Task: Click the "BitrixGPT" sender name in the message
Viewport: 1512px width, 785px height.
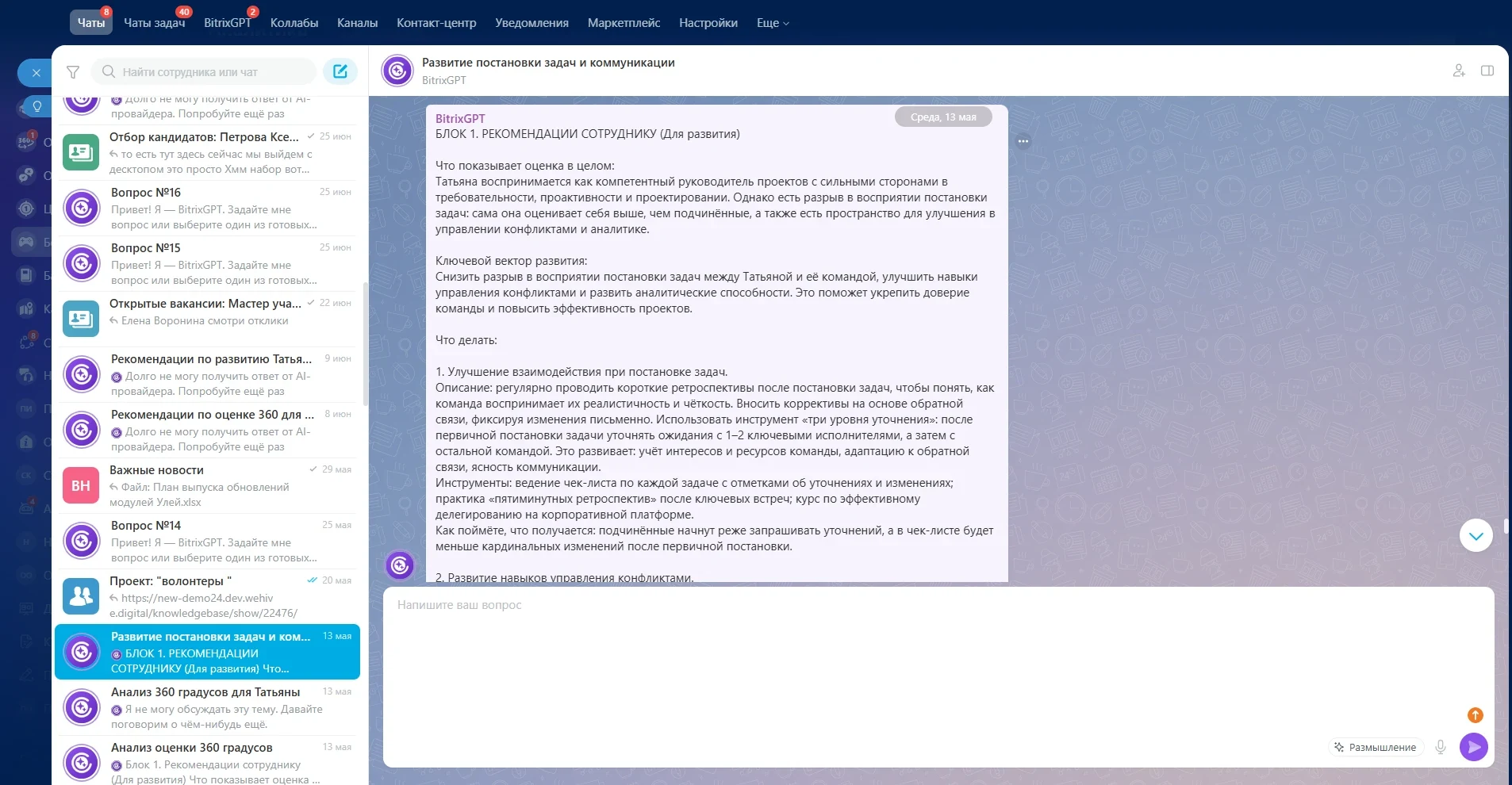Action: (x=460, y=118)
